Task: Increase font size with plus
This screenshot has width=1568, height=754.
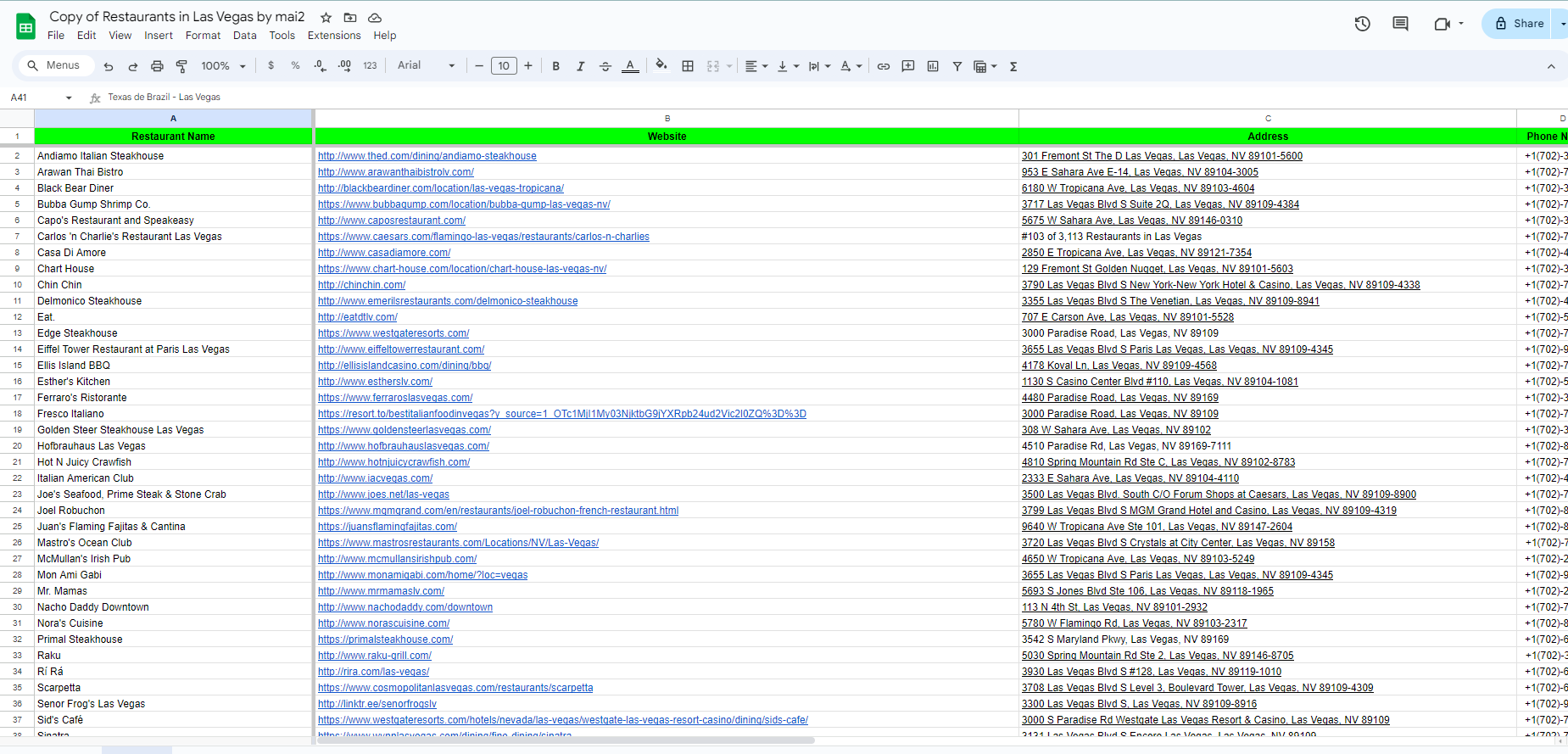Action: pos(528,65)
